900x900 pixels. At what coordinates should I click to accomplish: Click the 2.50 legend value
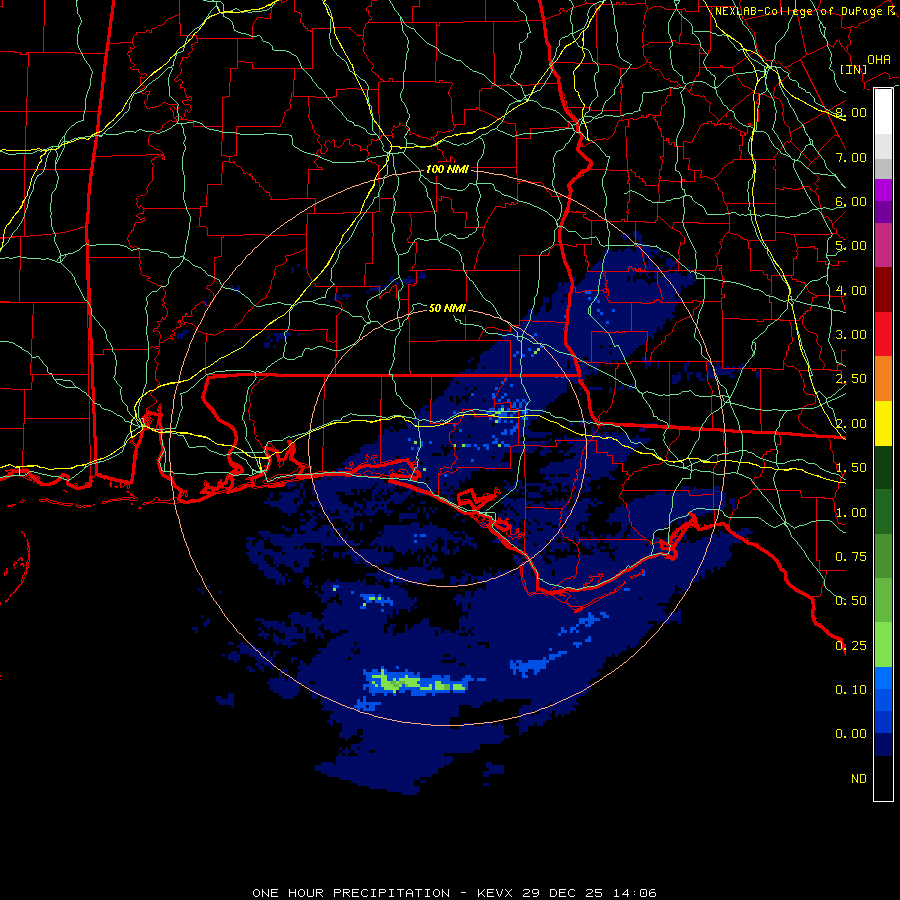pyautogui.click(x=851, y=379)
